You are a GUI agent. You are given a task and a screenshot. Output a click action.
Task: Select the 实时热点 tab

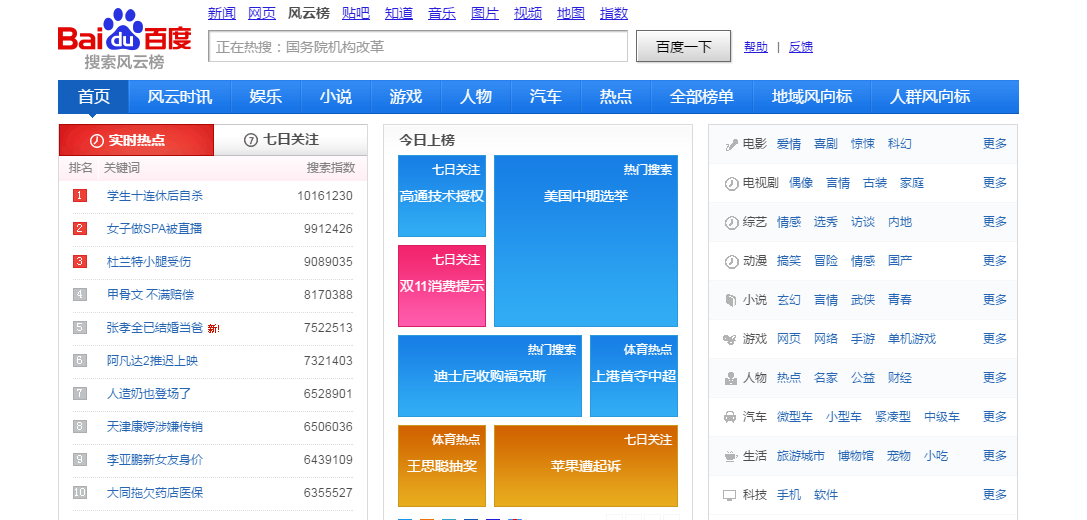(x=136, y=140)
